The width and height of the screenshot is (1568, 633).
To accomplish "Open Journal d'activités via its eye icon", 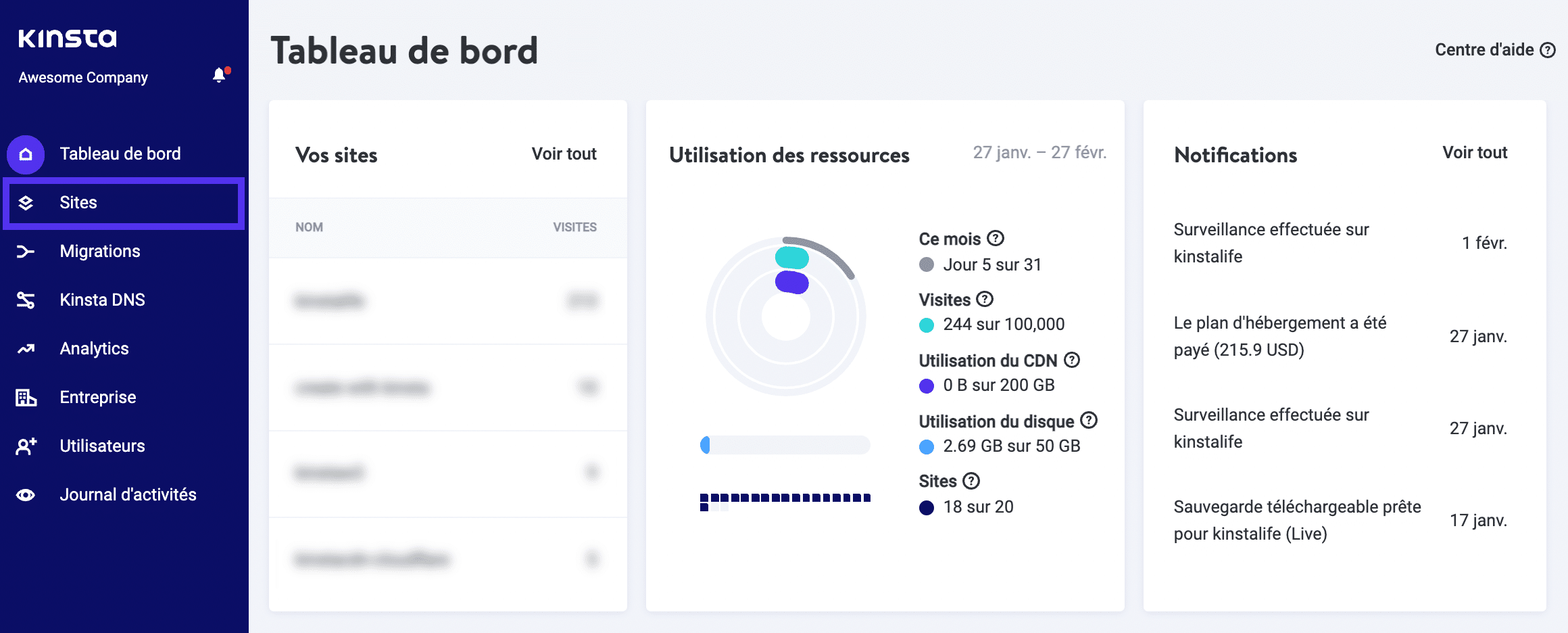I will pos(26,494).
